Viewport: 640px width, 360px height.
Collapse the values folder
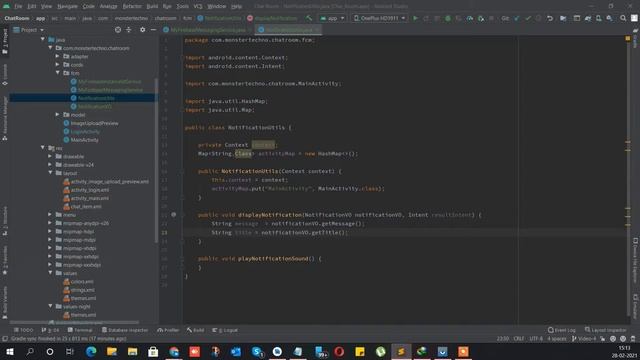point(51,273)
